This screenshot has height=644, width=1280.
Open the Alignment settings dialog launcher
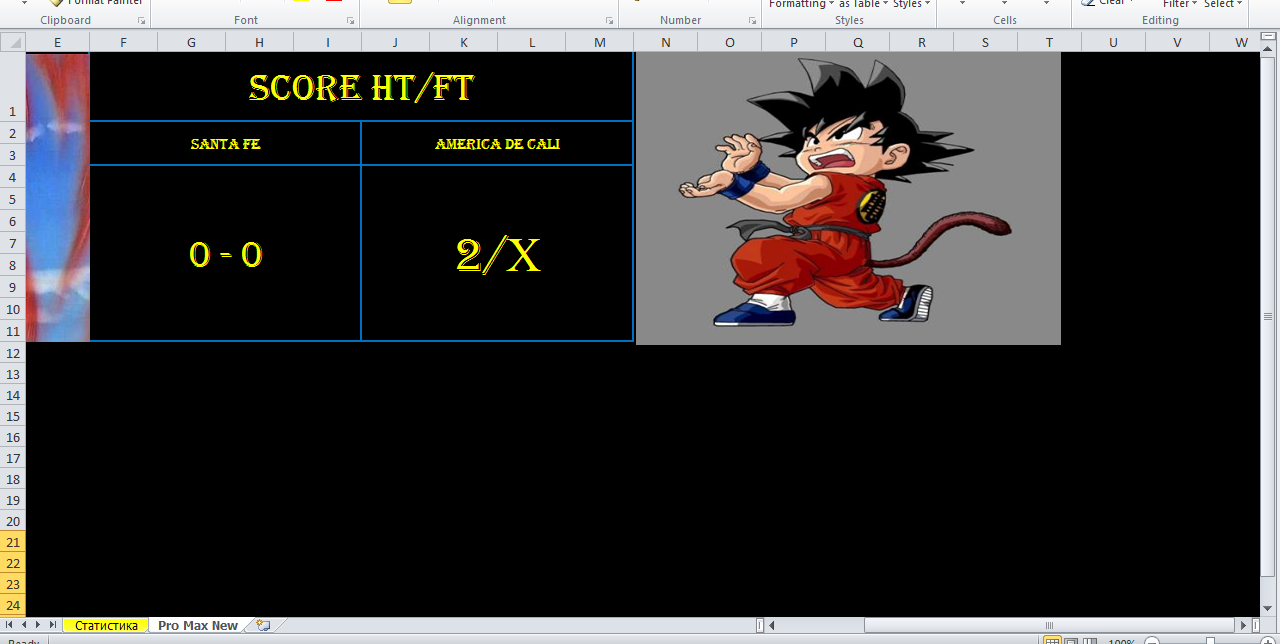click(609, 20)
